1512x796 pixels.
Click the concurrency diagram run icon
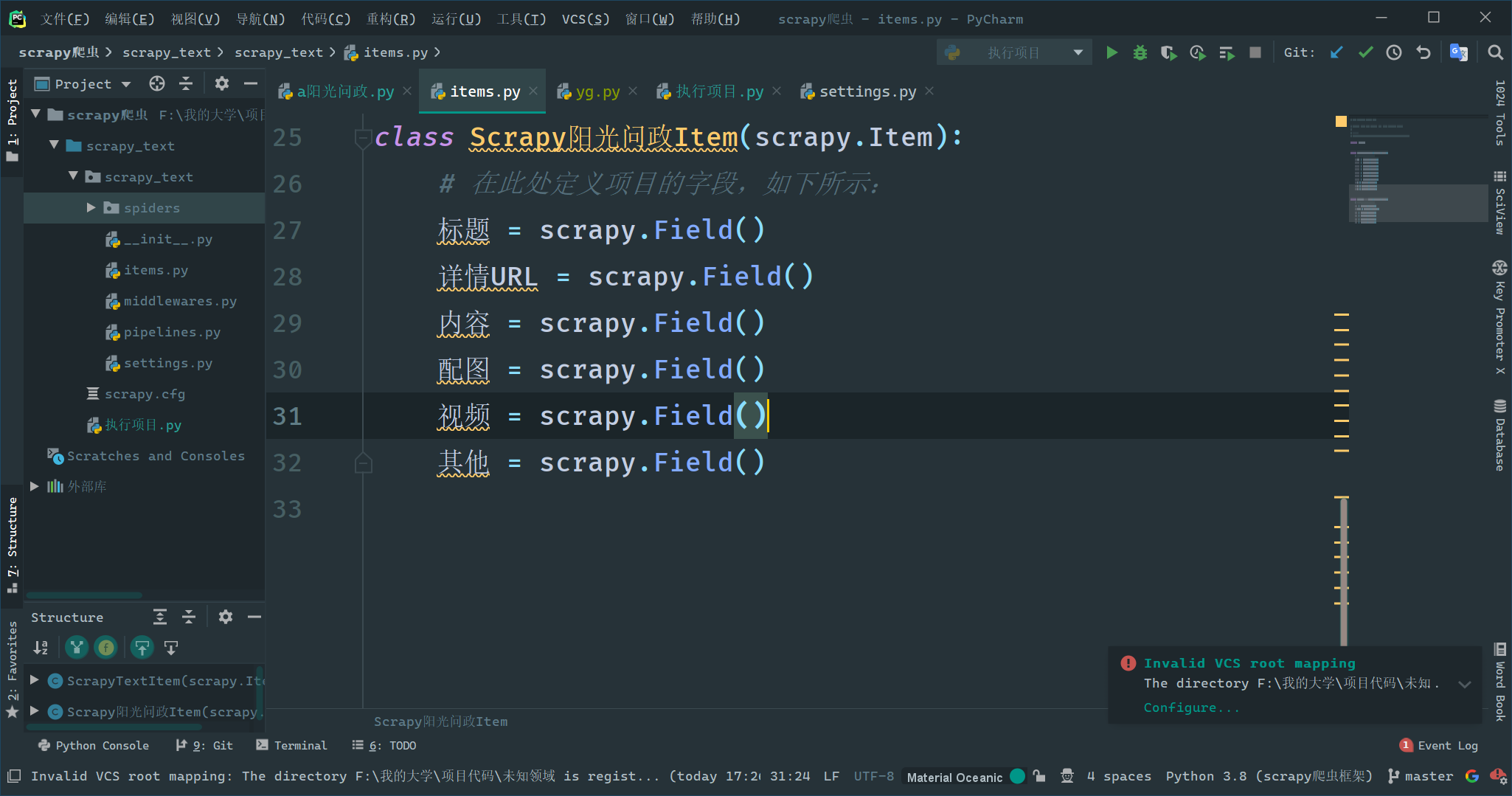click(1227, 52)
